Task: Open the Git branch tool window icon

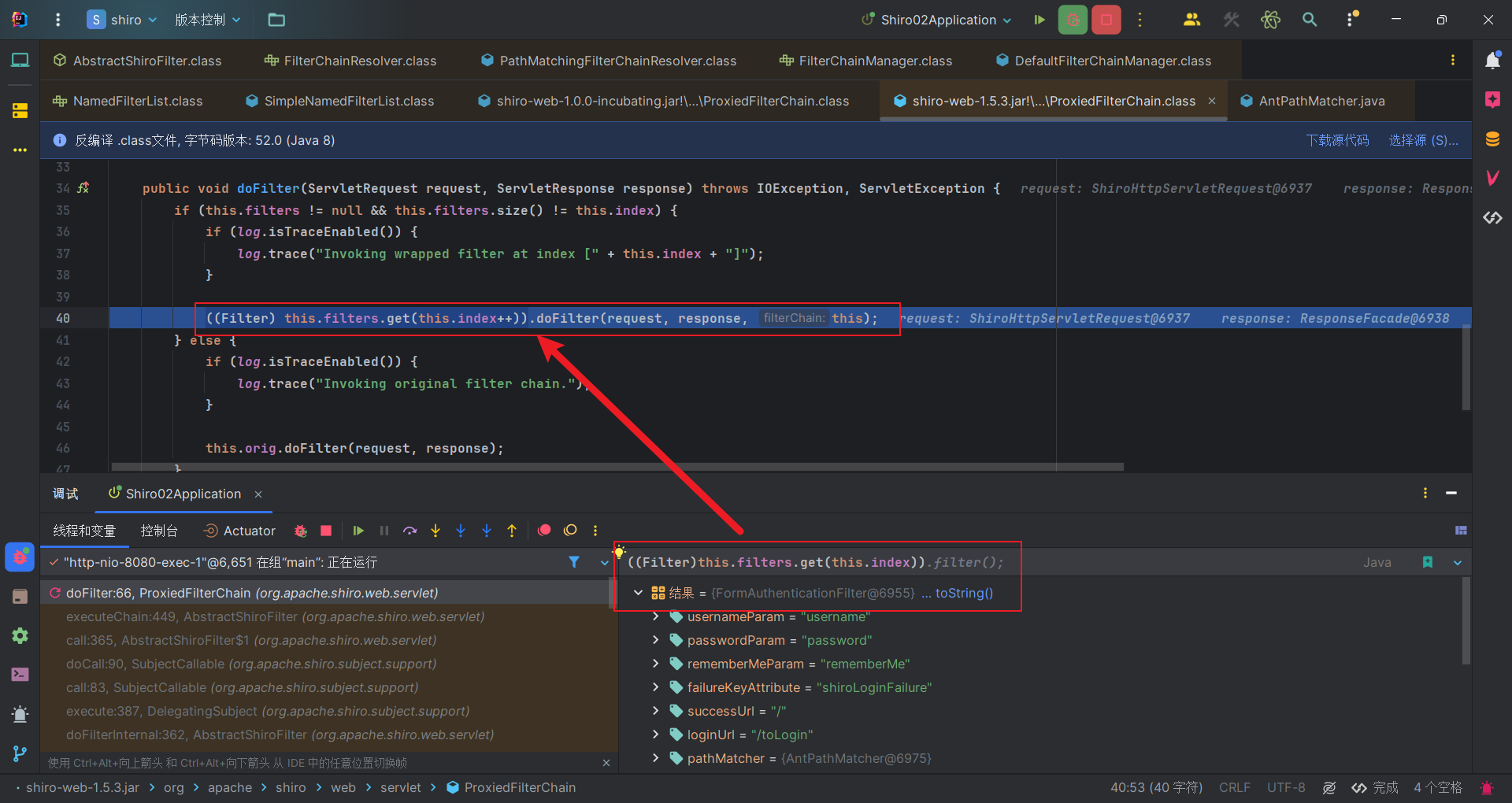Action: click(20, 753)
